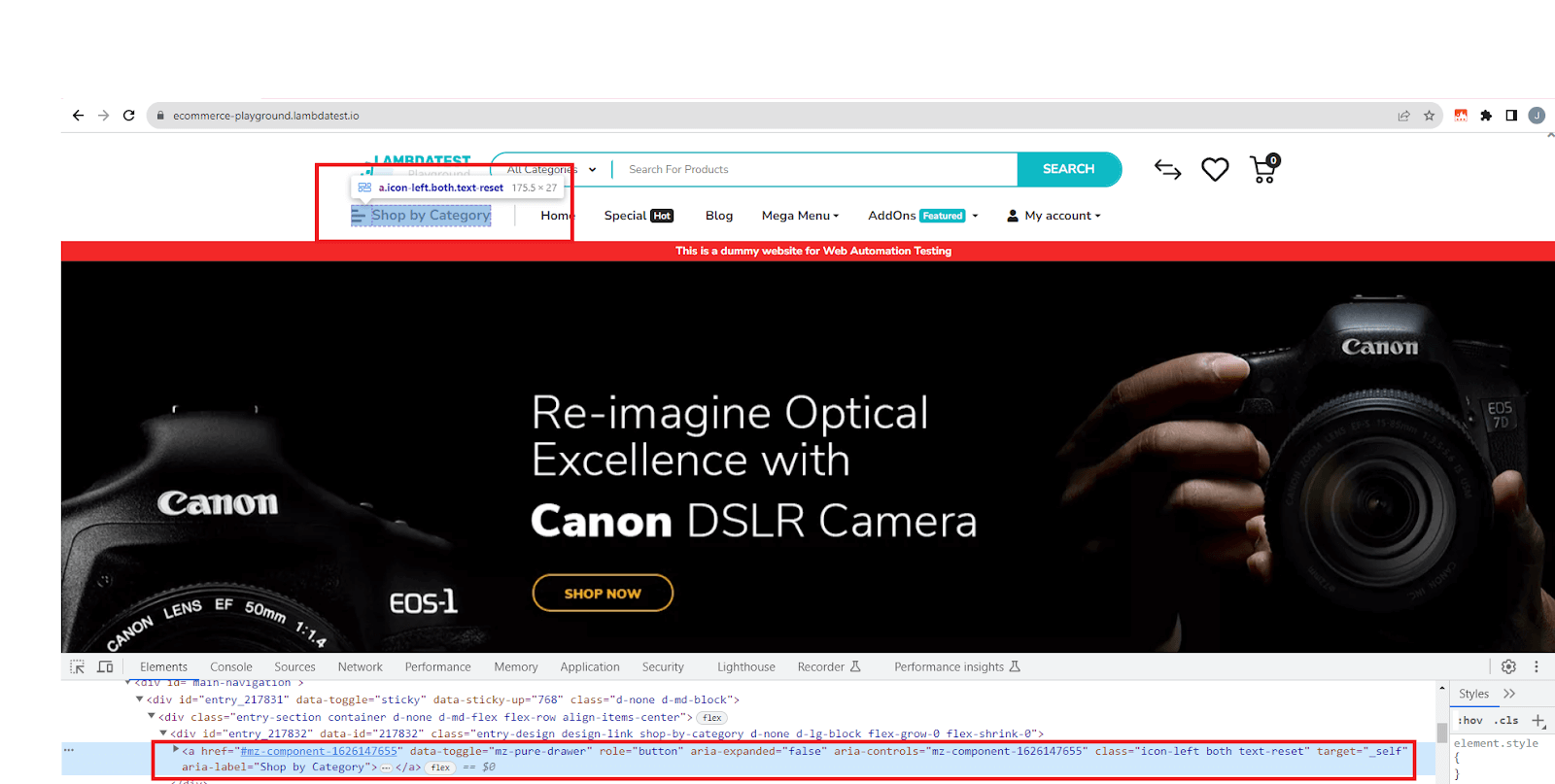Click the Canon DSLR camera hero banner
1555x784 pixels.
[808, 457]
